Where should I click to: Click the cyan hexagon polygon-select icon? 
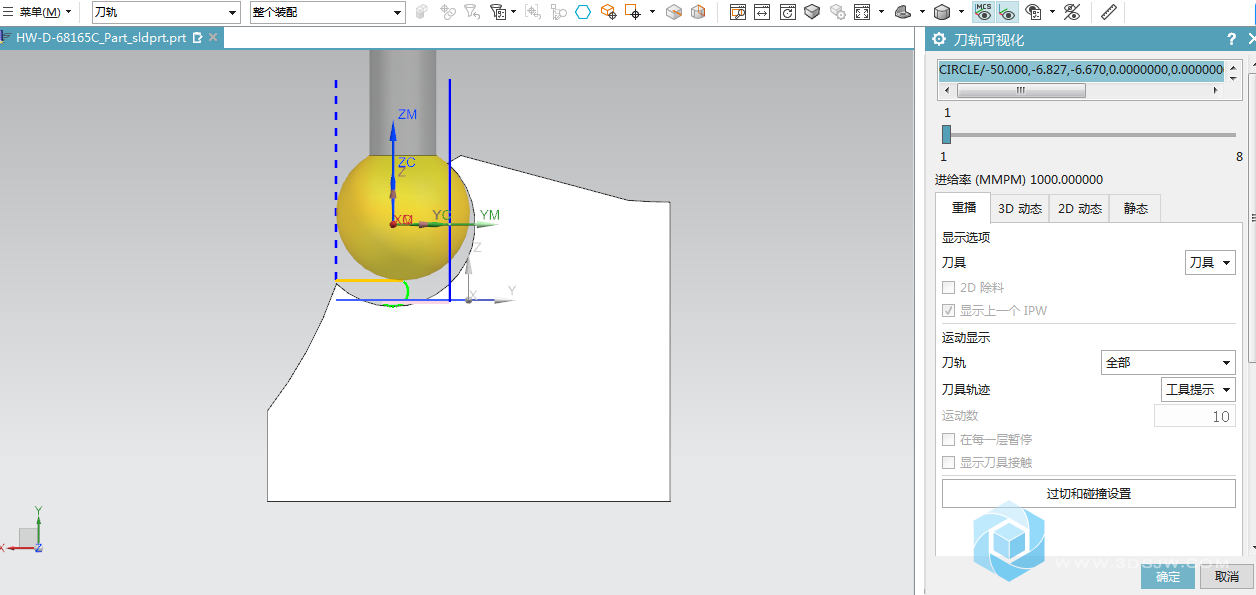583,12
